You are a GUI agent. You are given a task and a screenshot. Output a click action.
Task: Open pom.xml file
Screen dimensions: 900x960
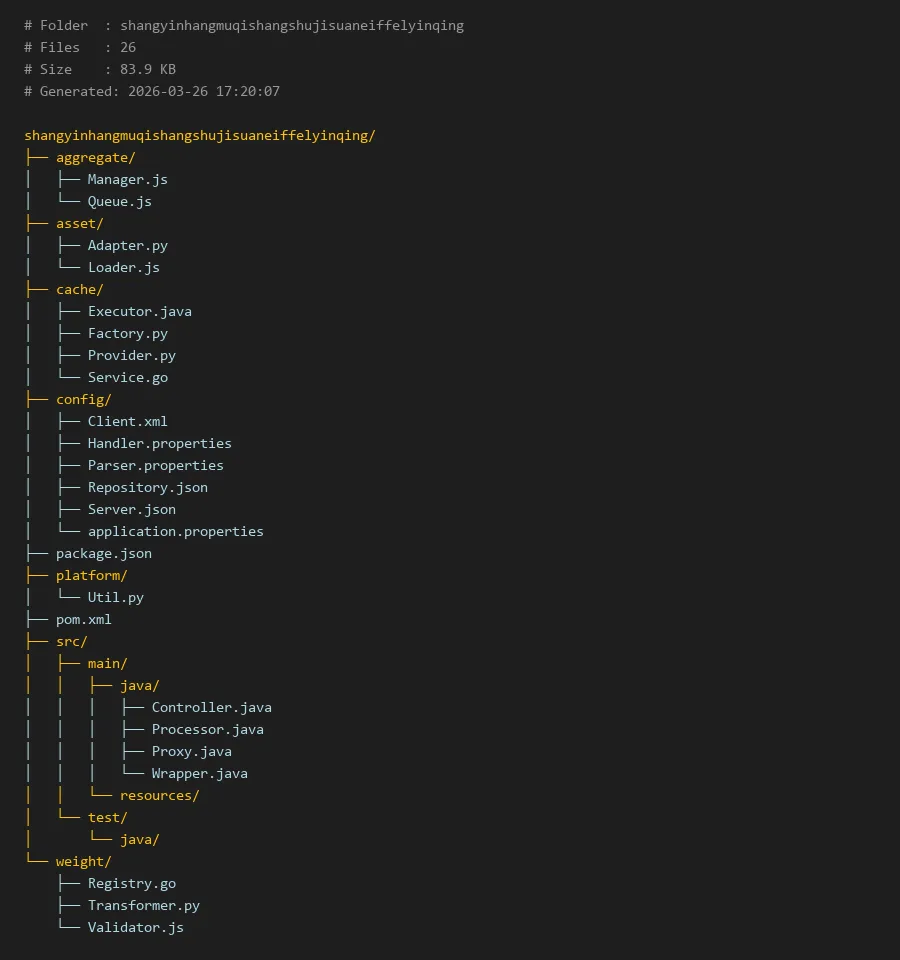click(83, 619)
